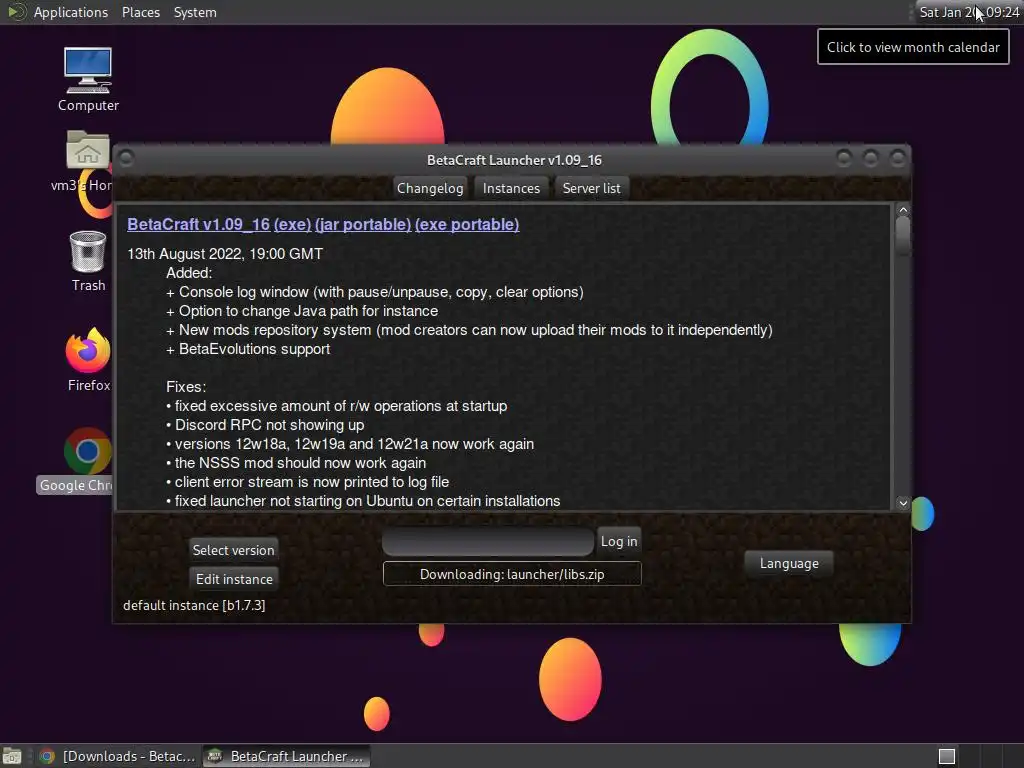Click 'the NSSS mod should now work again'
This screenshot has width=1024, height=768.
pyautogui.click(x=296, y=463)
